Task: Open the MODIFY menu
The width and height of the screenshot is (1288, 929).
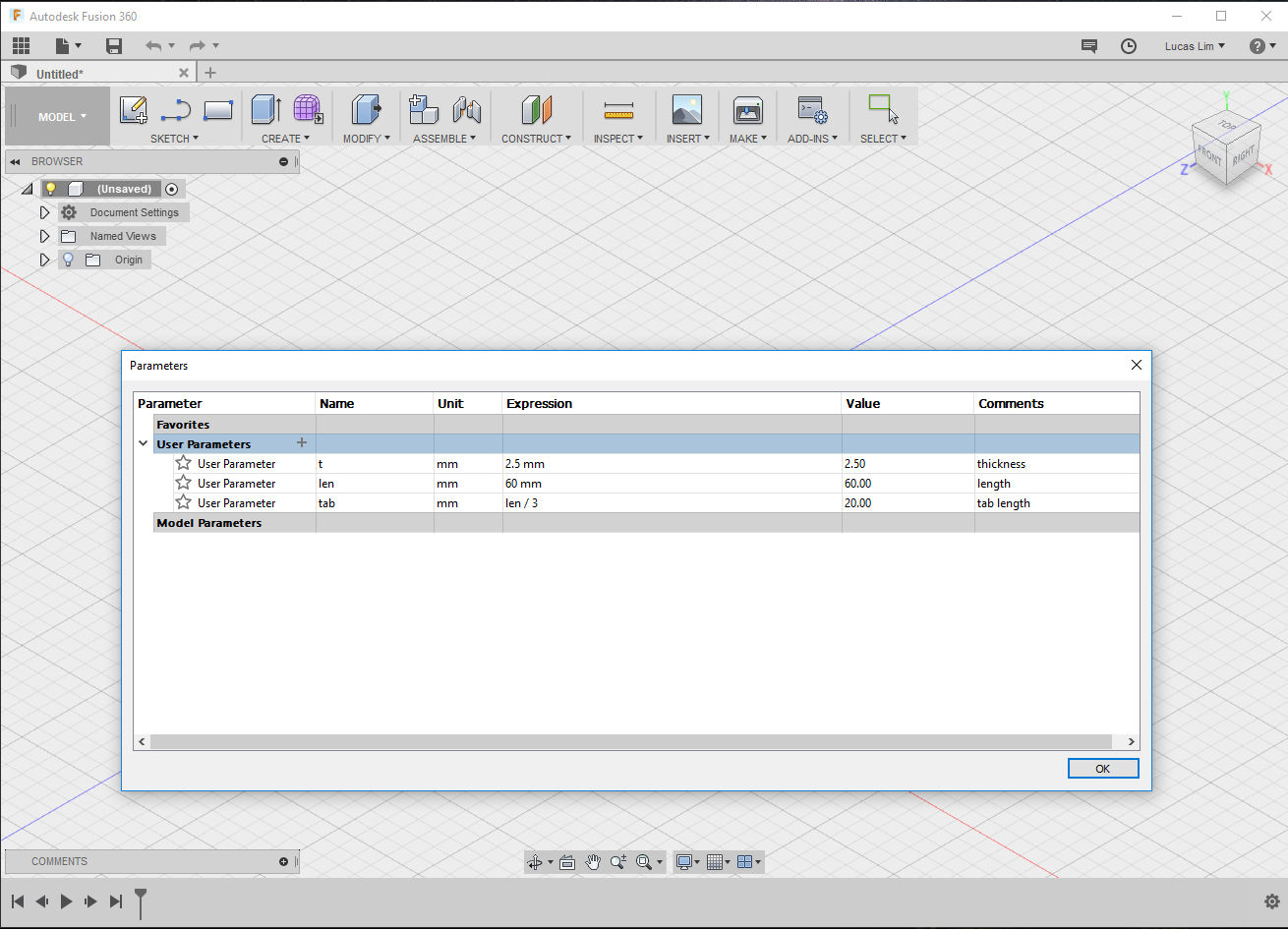Action: tap(366, 139)
